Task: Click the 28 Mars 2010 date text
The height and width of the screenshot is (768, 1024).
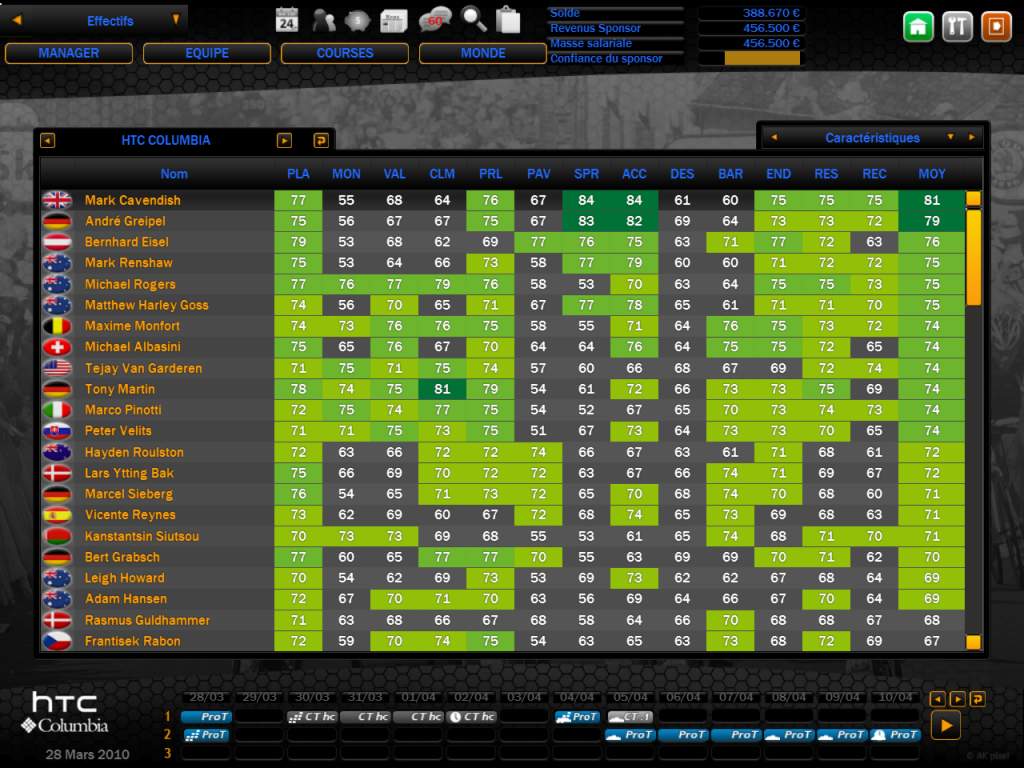Action: pos(88,754)
